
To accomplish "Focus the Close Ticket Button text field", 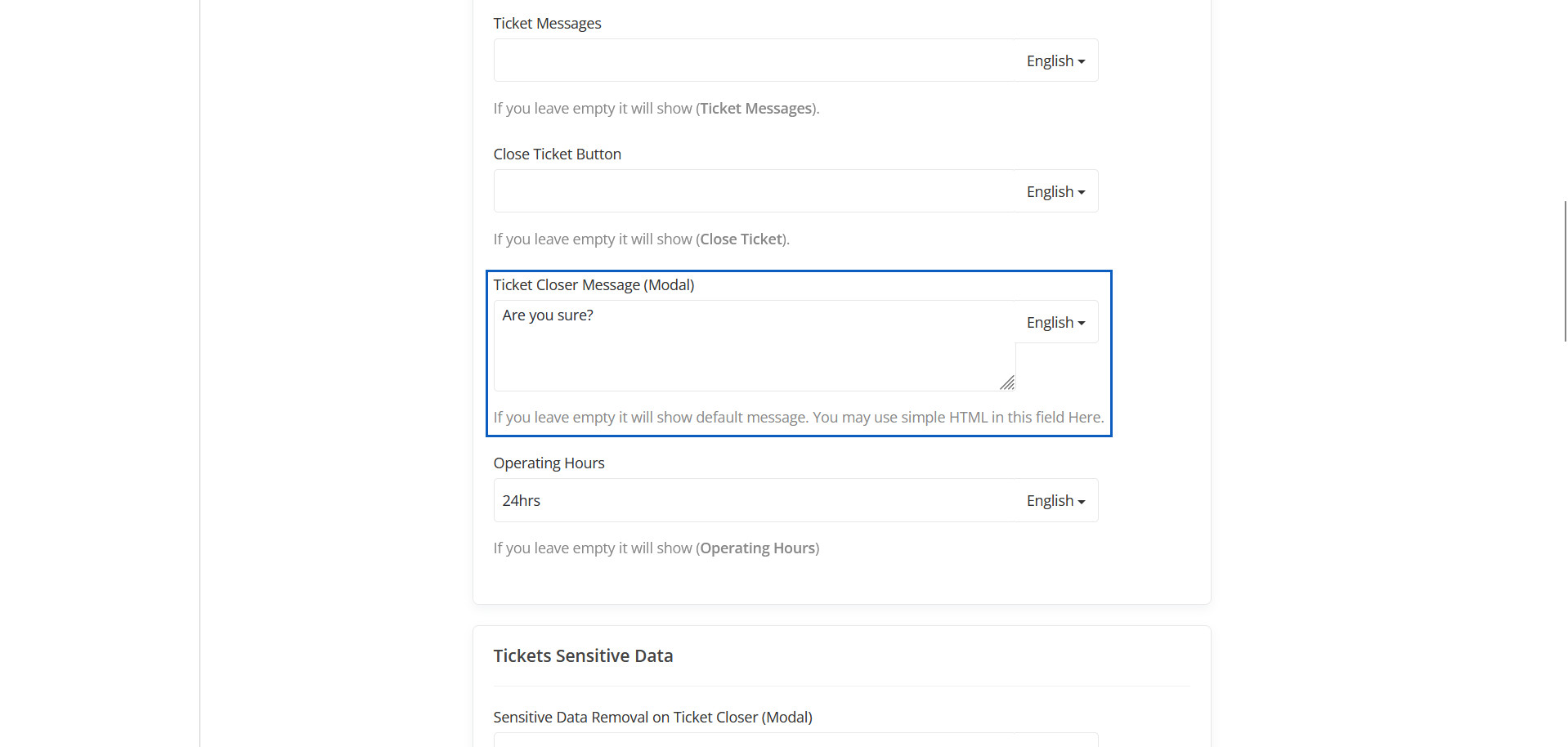I will (754, 191).
